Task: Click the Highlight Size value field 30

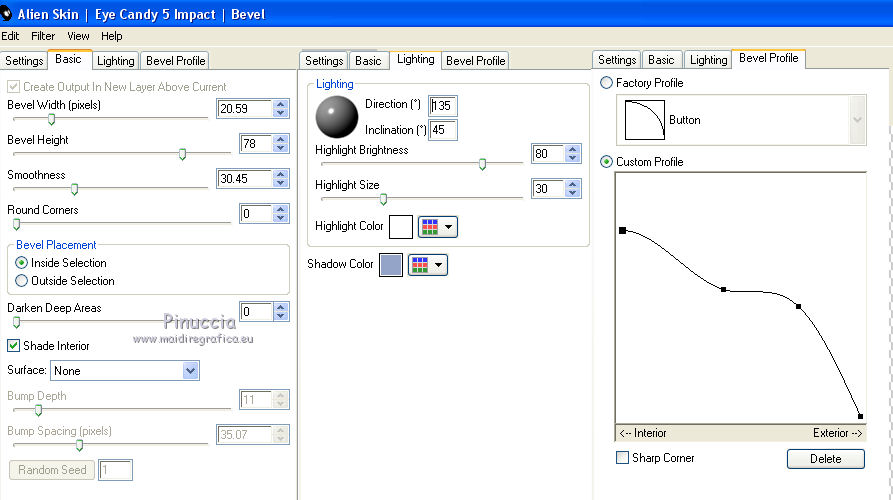Action: (547, 188)
